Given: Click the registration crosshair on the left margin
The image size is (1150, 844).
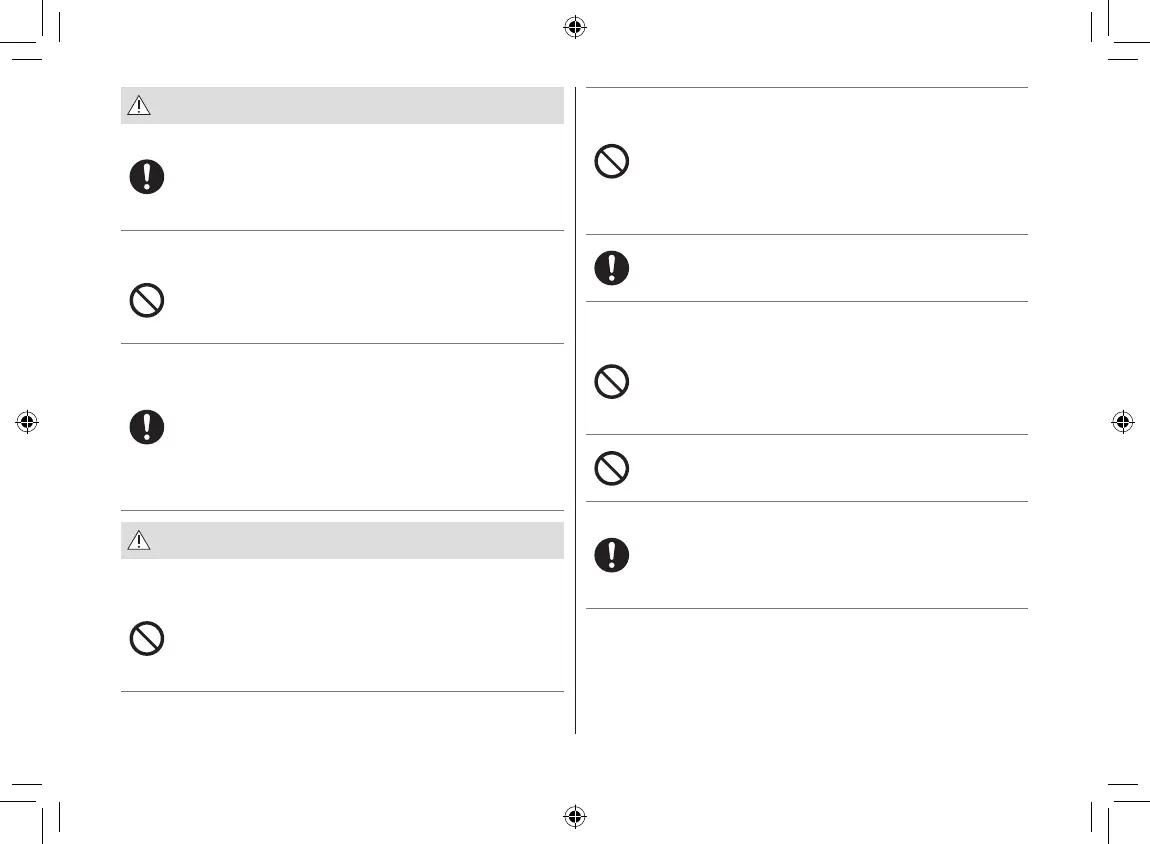Looking at the screenshot, I should [x=28, y=422].
